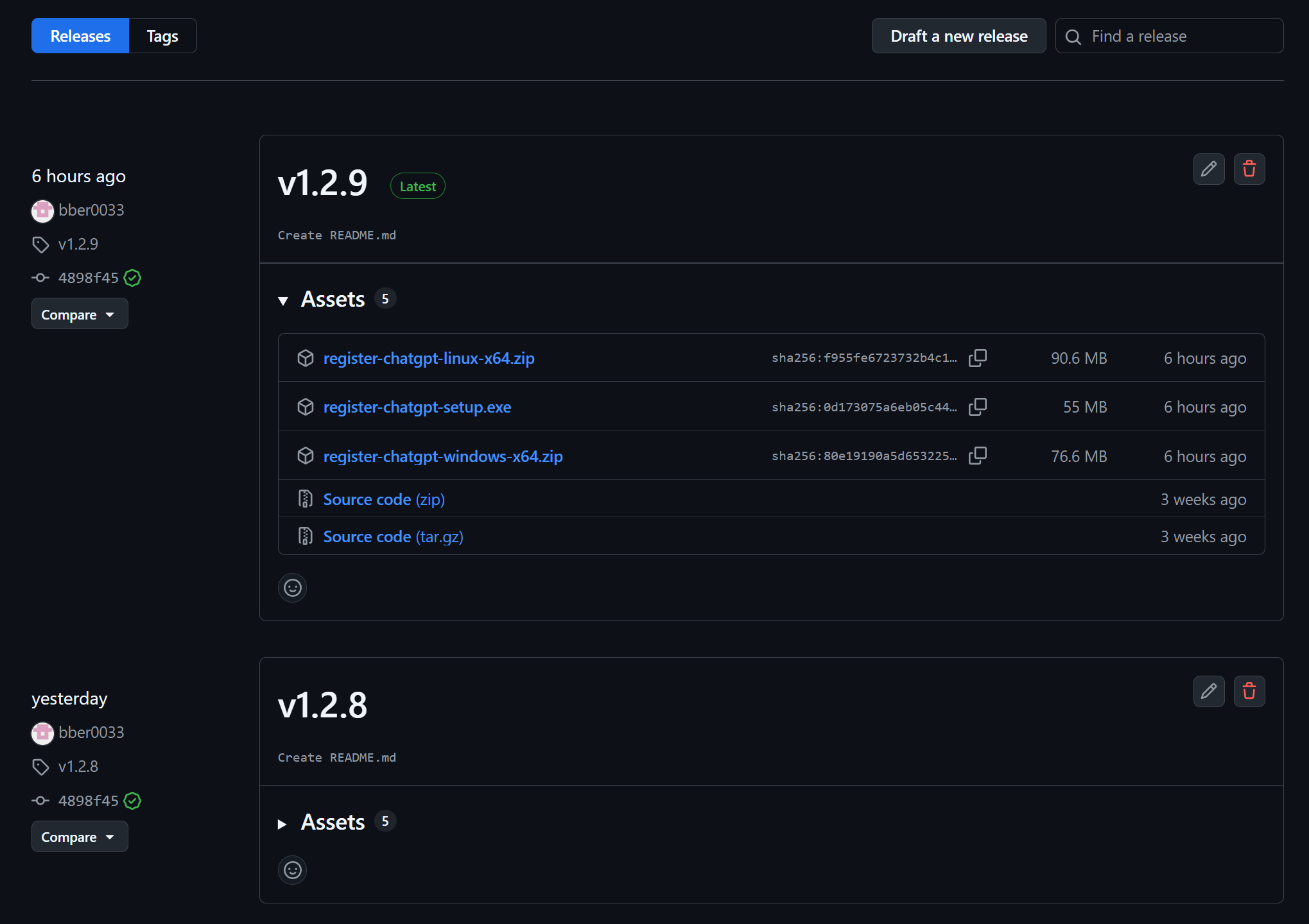Click bber0033 avatar beside v1.2.8
1309x924 pixels.
coord(42,733)
